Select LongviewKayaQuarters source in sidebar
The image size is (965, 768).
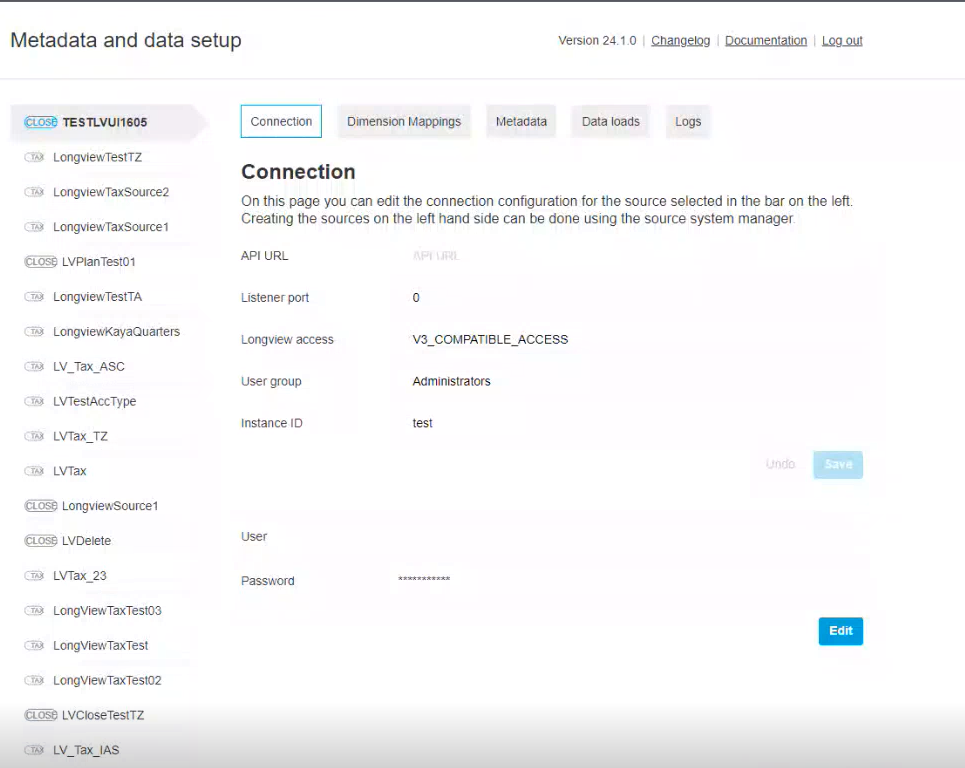point(116,332)
